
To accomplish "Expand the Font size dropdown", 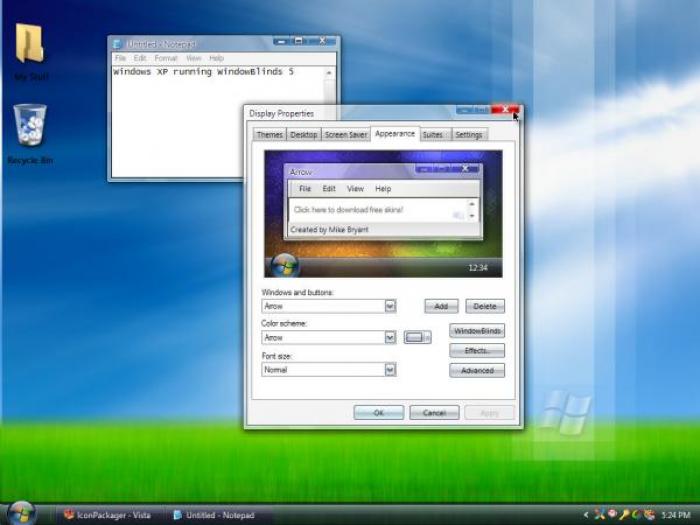I will point(390,369).
